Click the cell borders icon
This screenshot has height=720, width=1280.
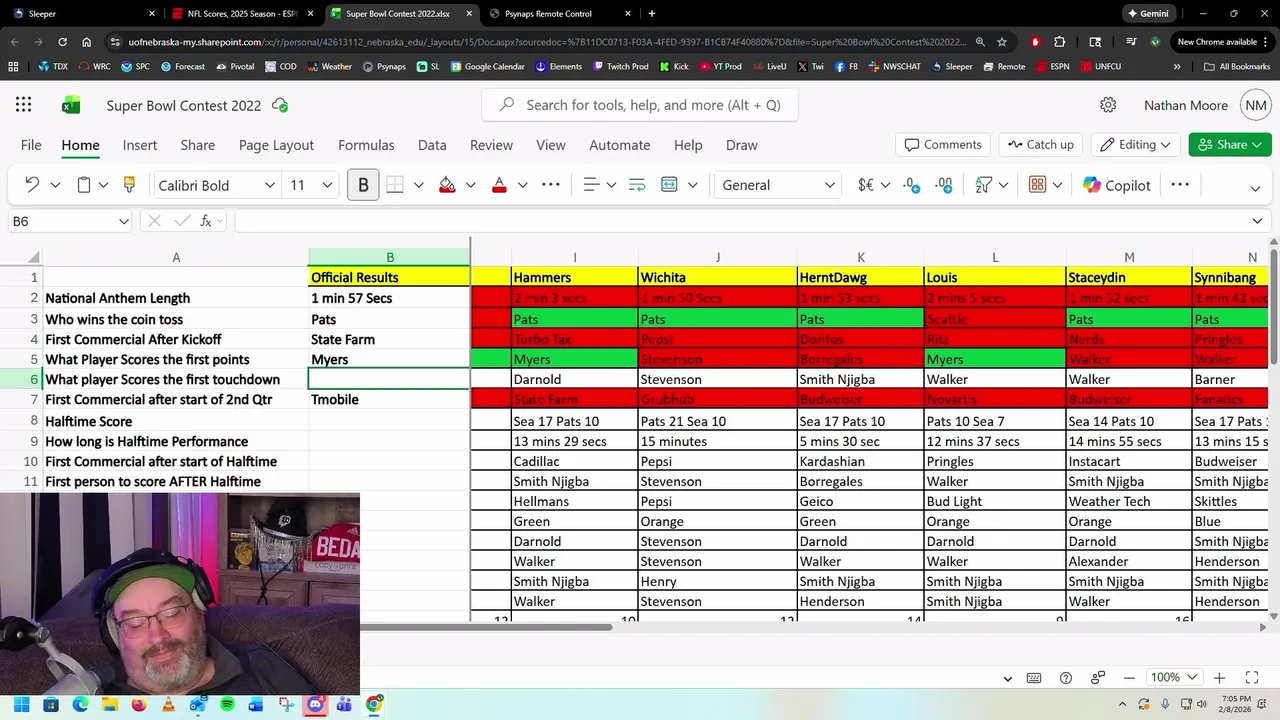tap(395, 185)
